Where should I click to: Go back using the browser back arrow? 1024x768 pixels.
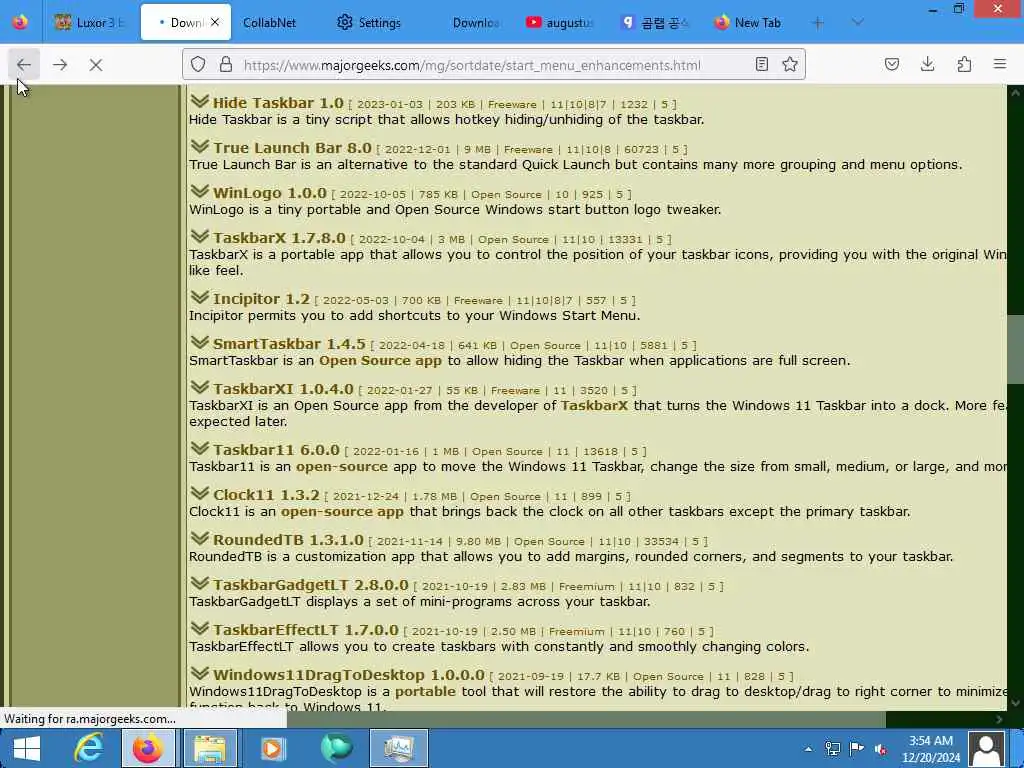coord(24,65)
